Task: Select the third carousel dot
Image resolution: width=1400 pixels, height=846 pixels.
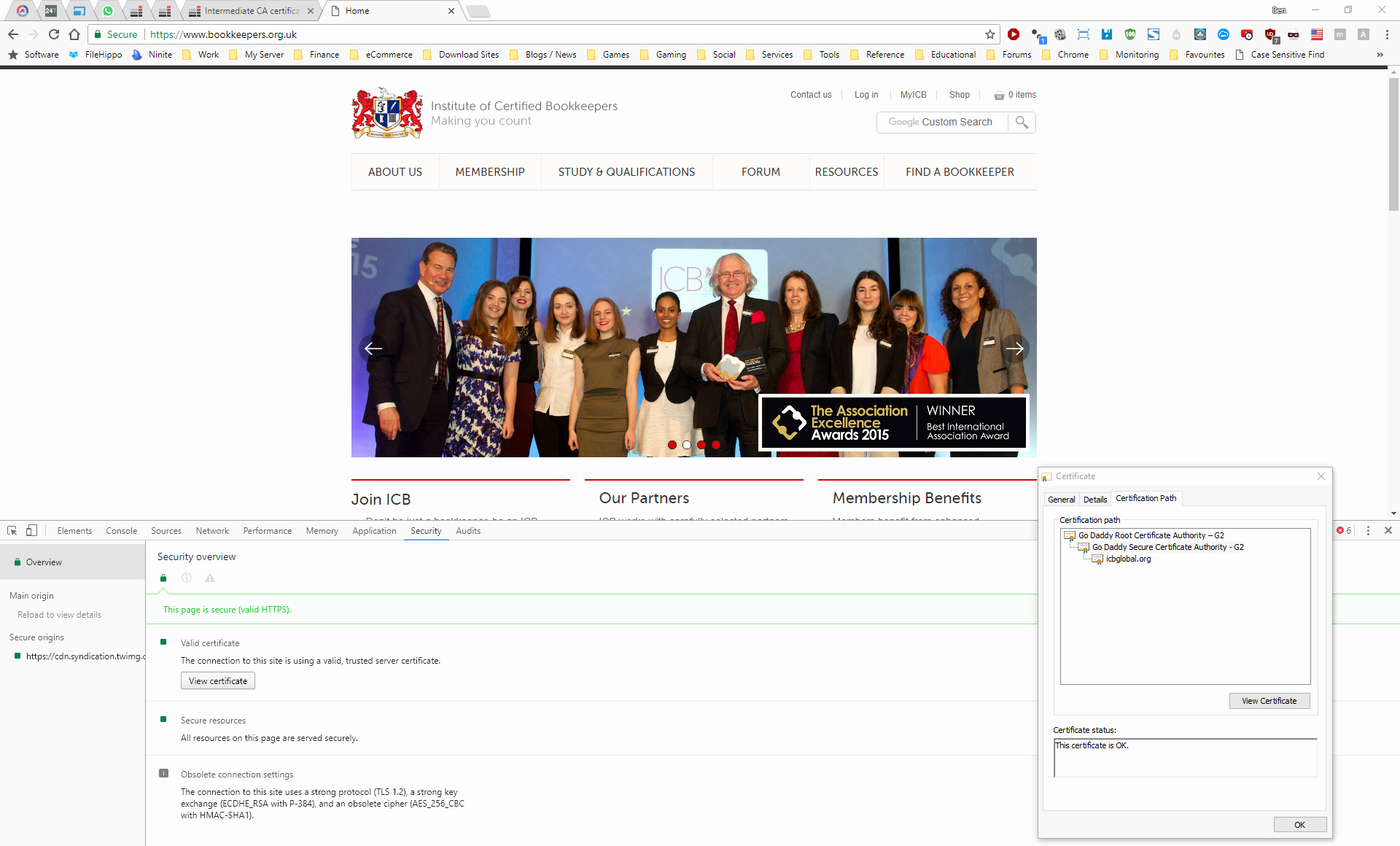Action: 701,445
